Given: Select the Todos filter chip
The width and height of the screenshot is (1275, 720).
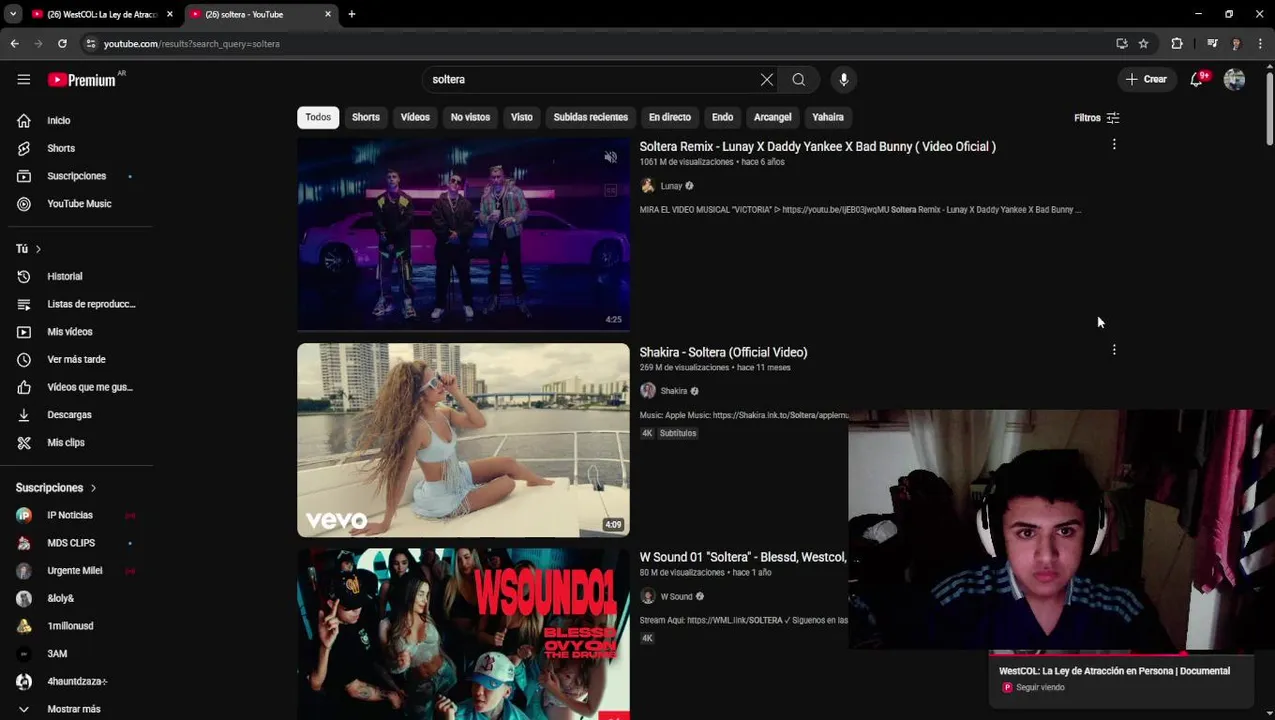Looking at the screenshot, I should (x=318, y=118).
